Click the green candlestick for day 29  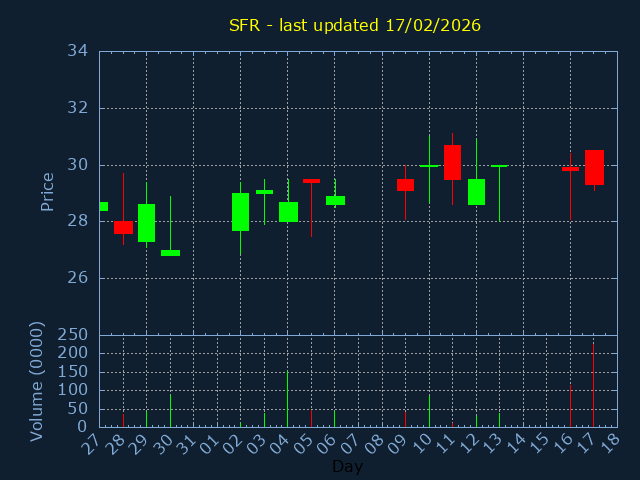click(146, 223)
